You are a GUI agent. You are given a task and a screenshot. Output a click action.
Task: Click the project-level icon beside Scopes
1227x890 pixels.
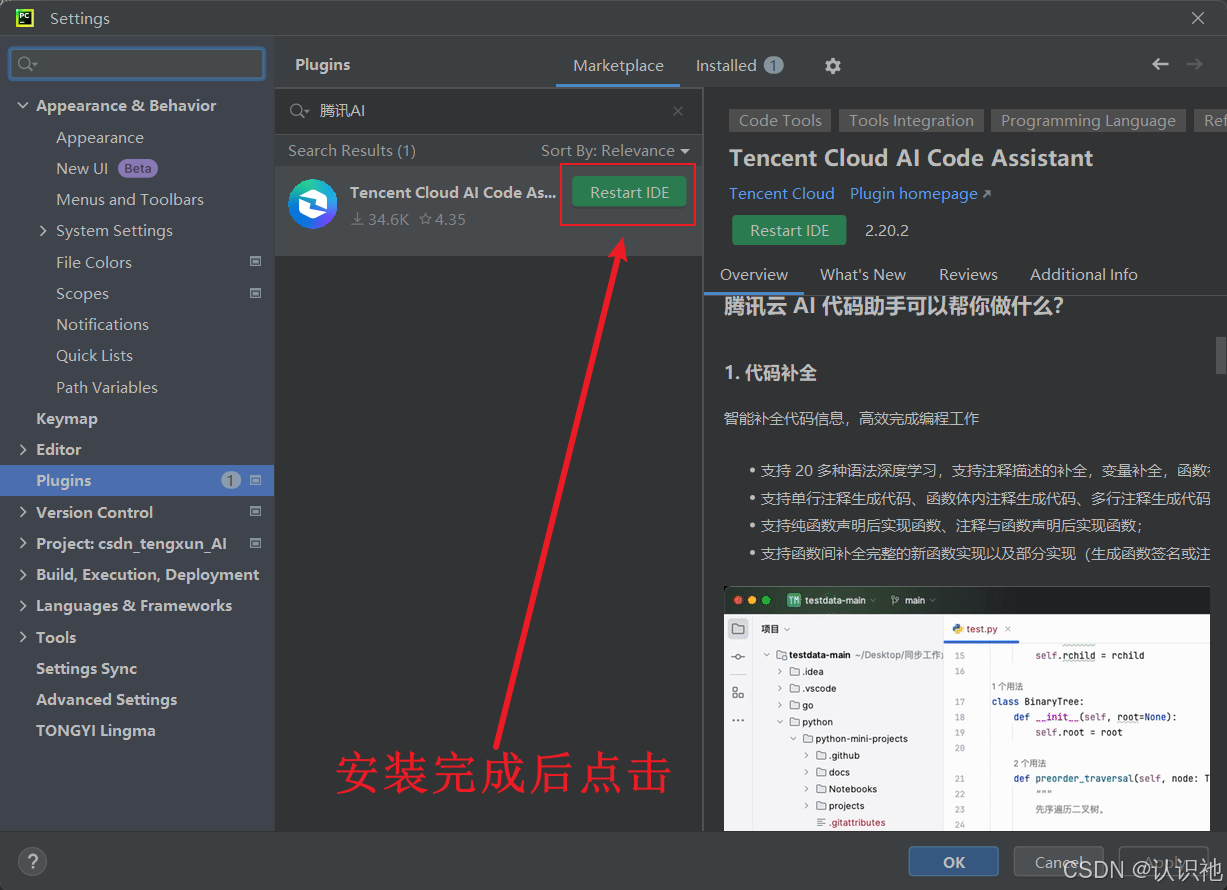tap(255, 293)
